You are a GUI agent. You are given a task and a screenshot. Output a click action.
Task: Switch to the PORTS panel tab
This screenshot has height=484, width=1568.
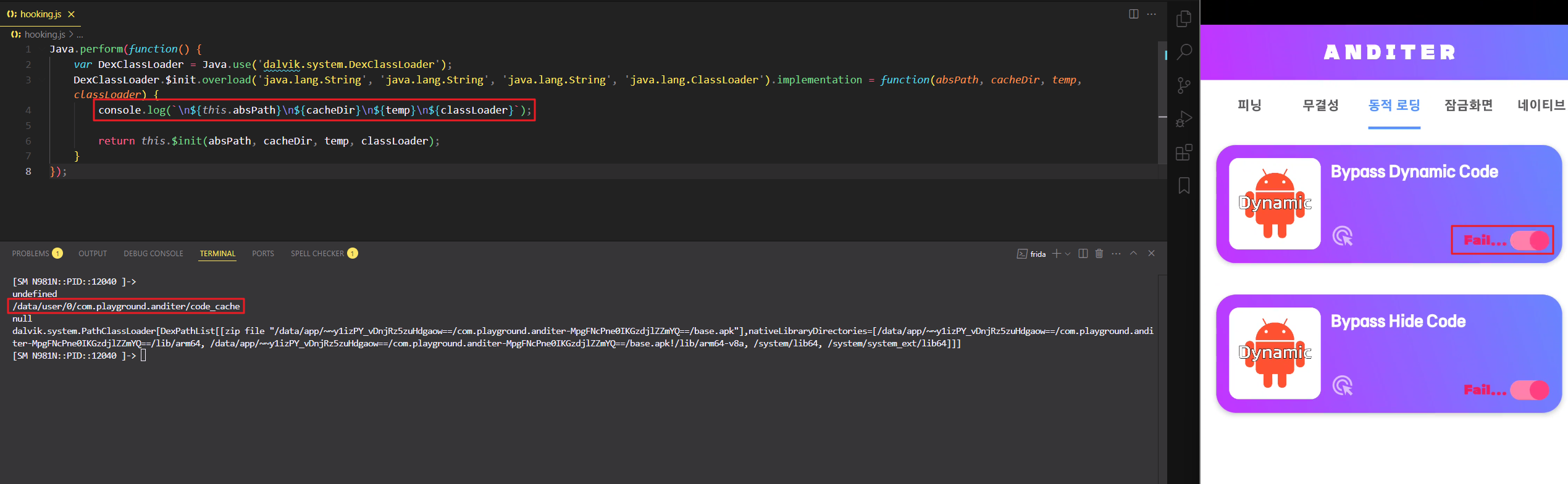tap(263, 254)
